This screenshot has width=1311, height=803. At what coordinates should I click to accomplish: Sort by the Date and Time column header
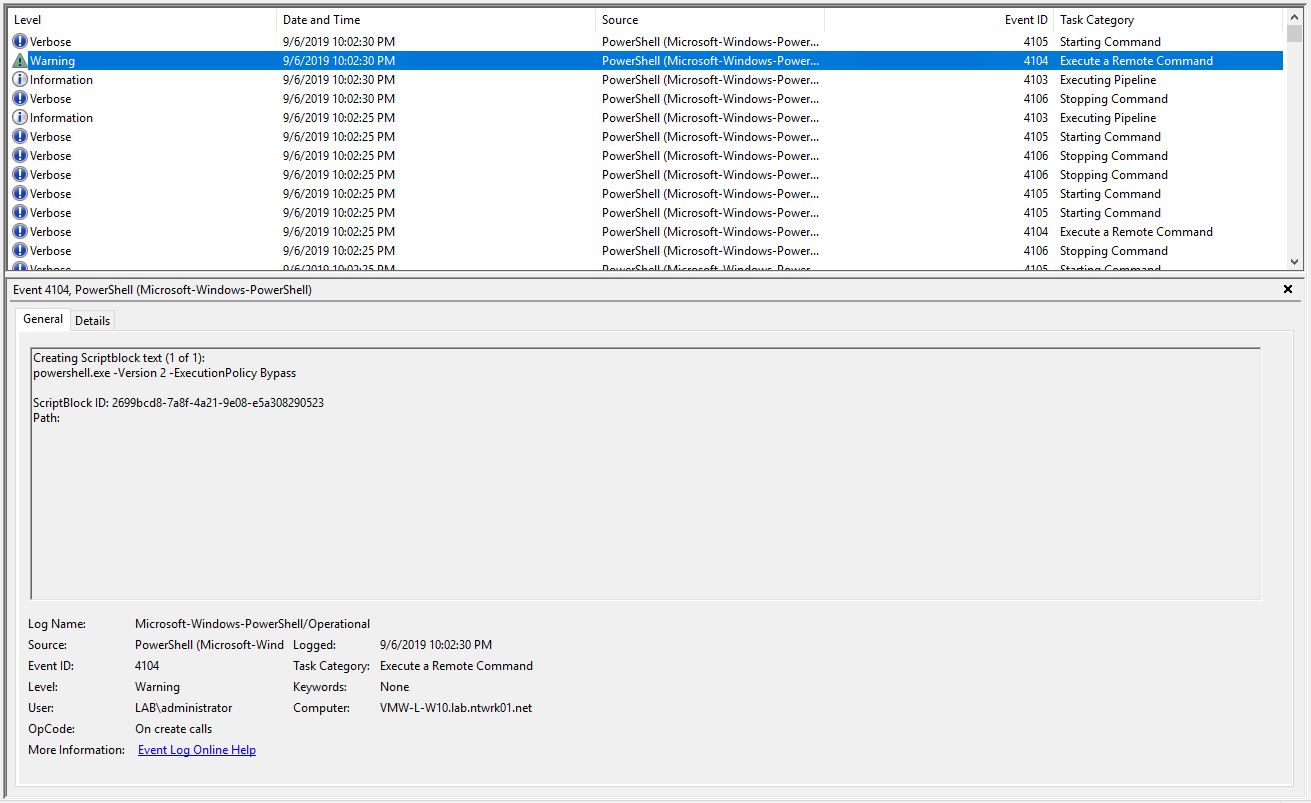tap(435, 20)
